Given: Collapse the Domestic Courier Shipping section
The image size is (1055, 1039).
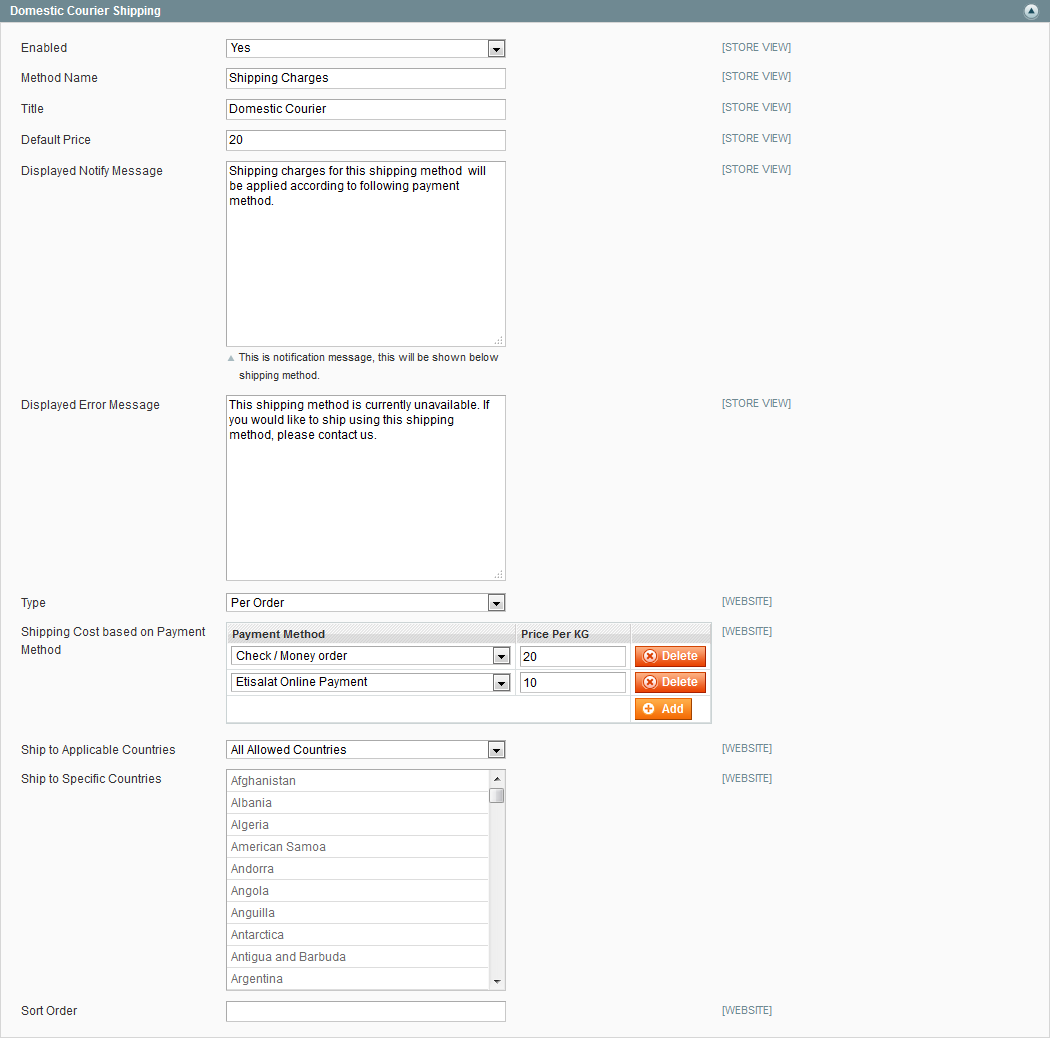Looking at the screenshot, I should pyautogui.click(x=1031, y=11).
